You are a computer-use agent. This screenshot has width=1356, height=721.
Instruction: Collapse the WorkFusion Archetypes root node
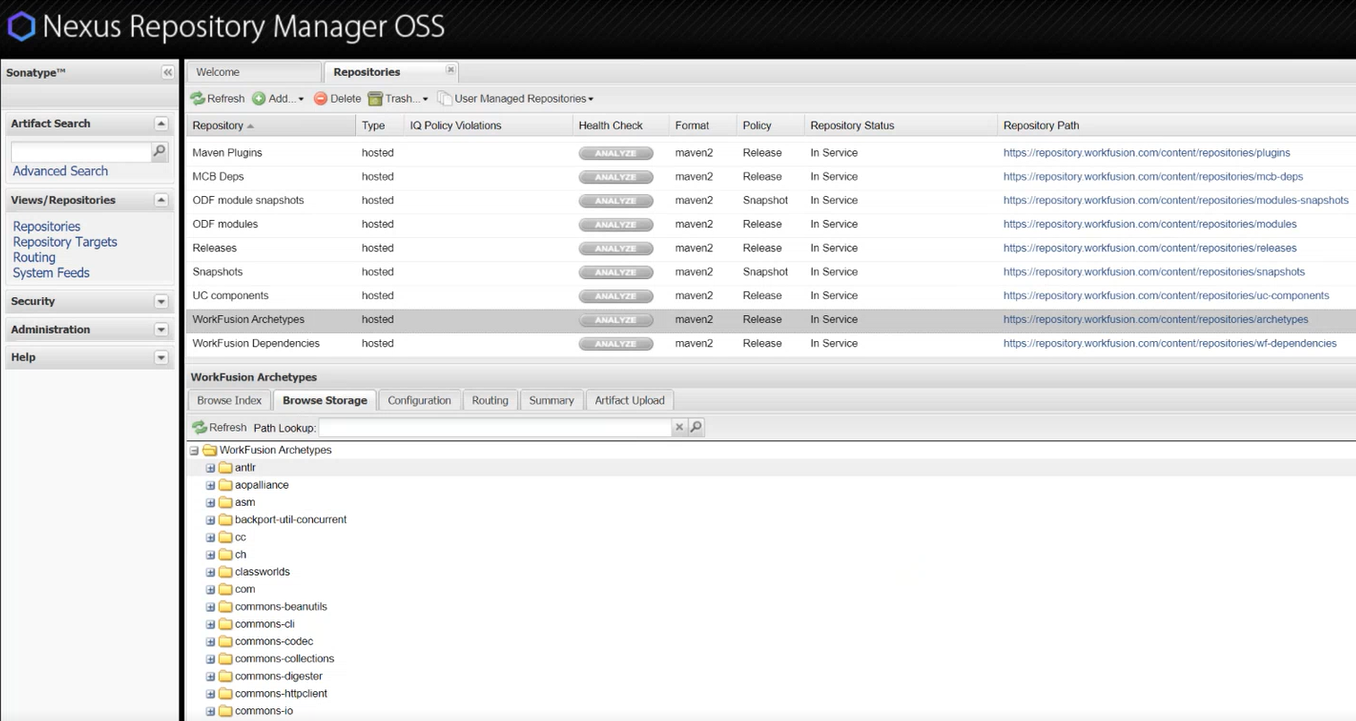tap(194, 450)
